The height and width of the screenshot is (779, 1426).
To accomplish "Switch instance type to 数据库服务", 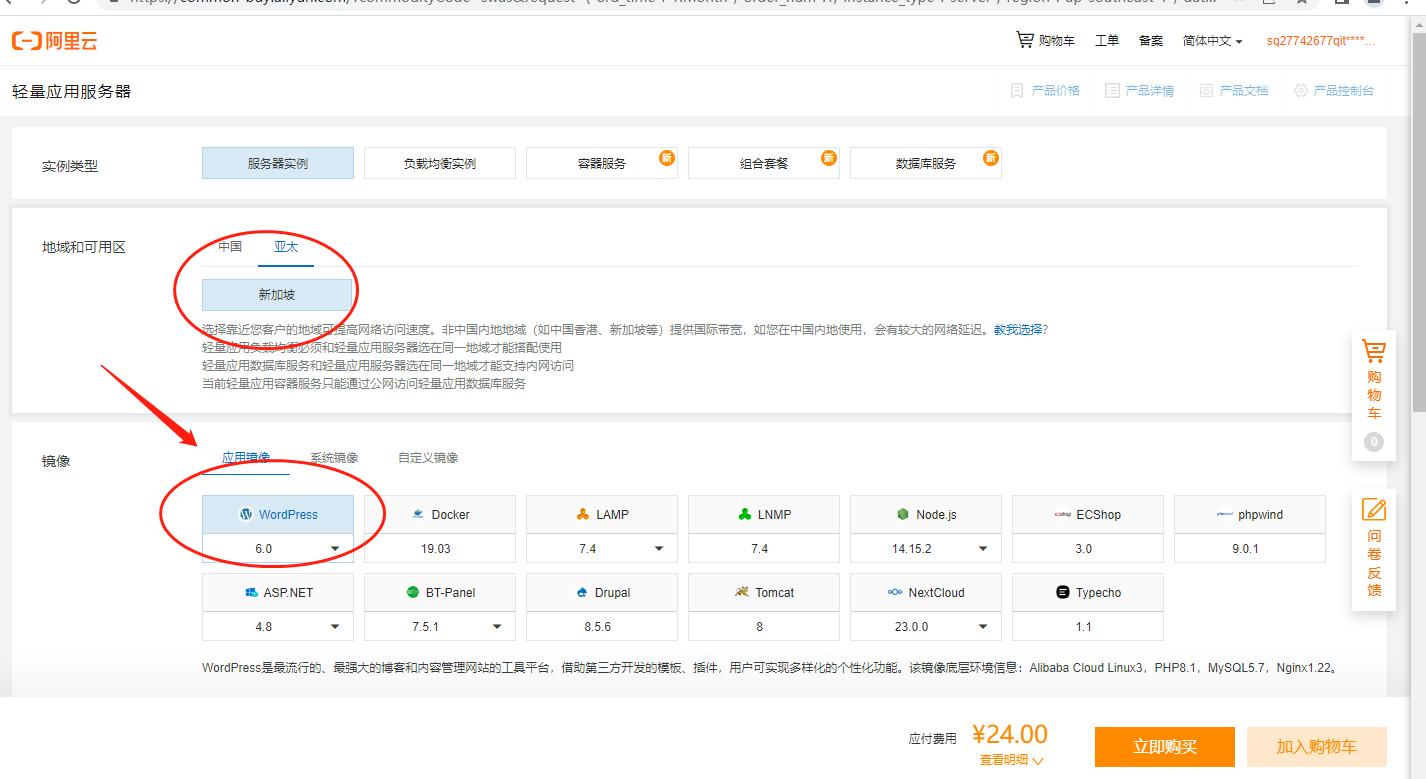I will [925, 162].
